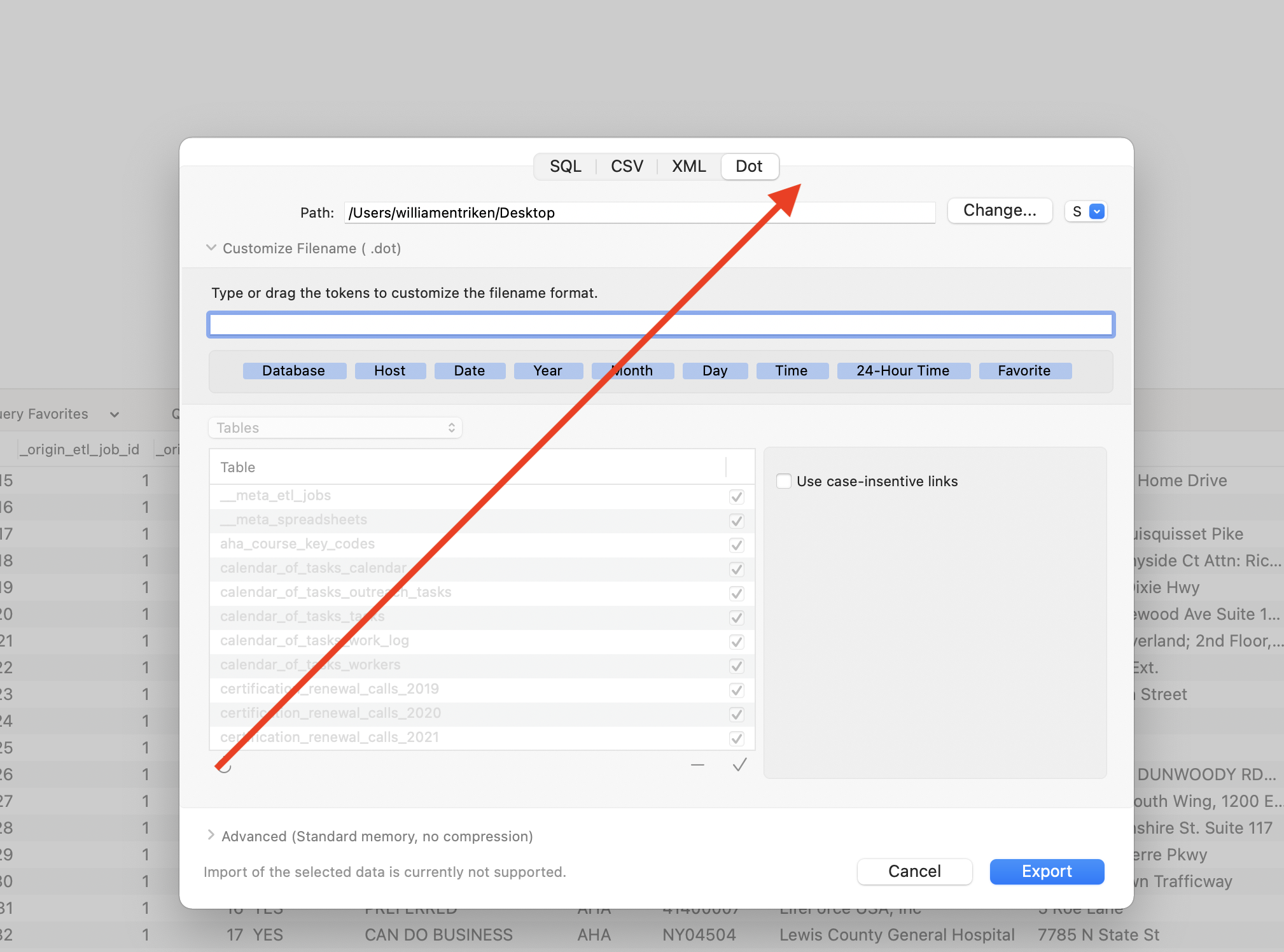Uncheck aha_course_key_codes table checkbox
This screenshot has height=952, width=1284.
click(737, 545)
